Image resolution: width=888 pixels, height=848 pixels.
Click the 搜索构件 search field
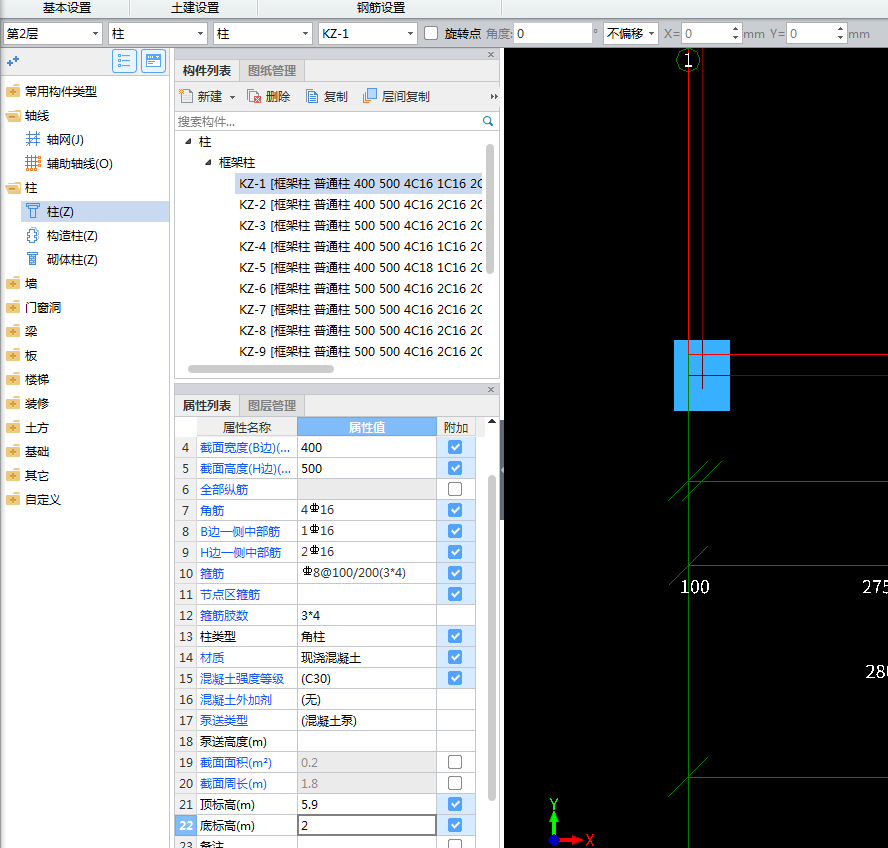tap(328, 121)
